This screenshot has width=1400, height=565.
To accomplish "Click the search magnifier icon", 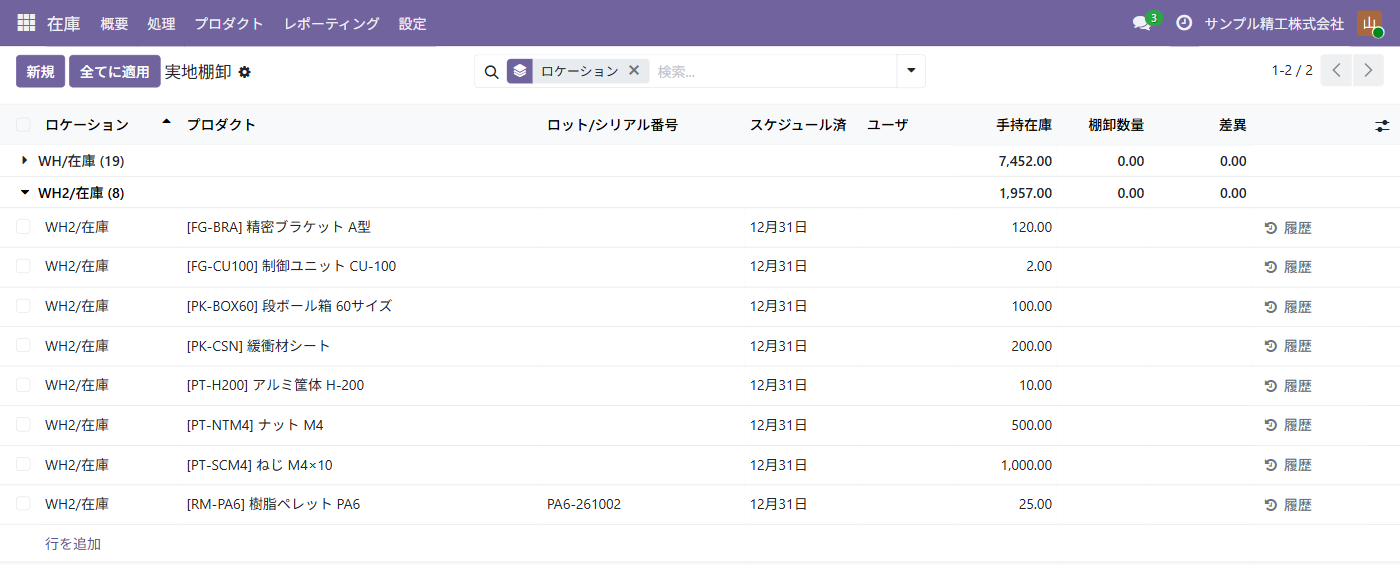I will coord(491,72).
